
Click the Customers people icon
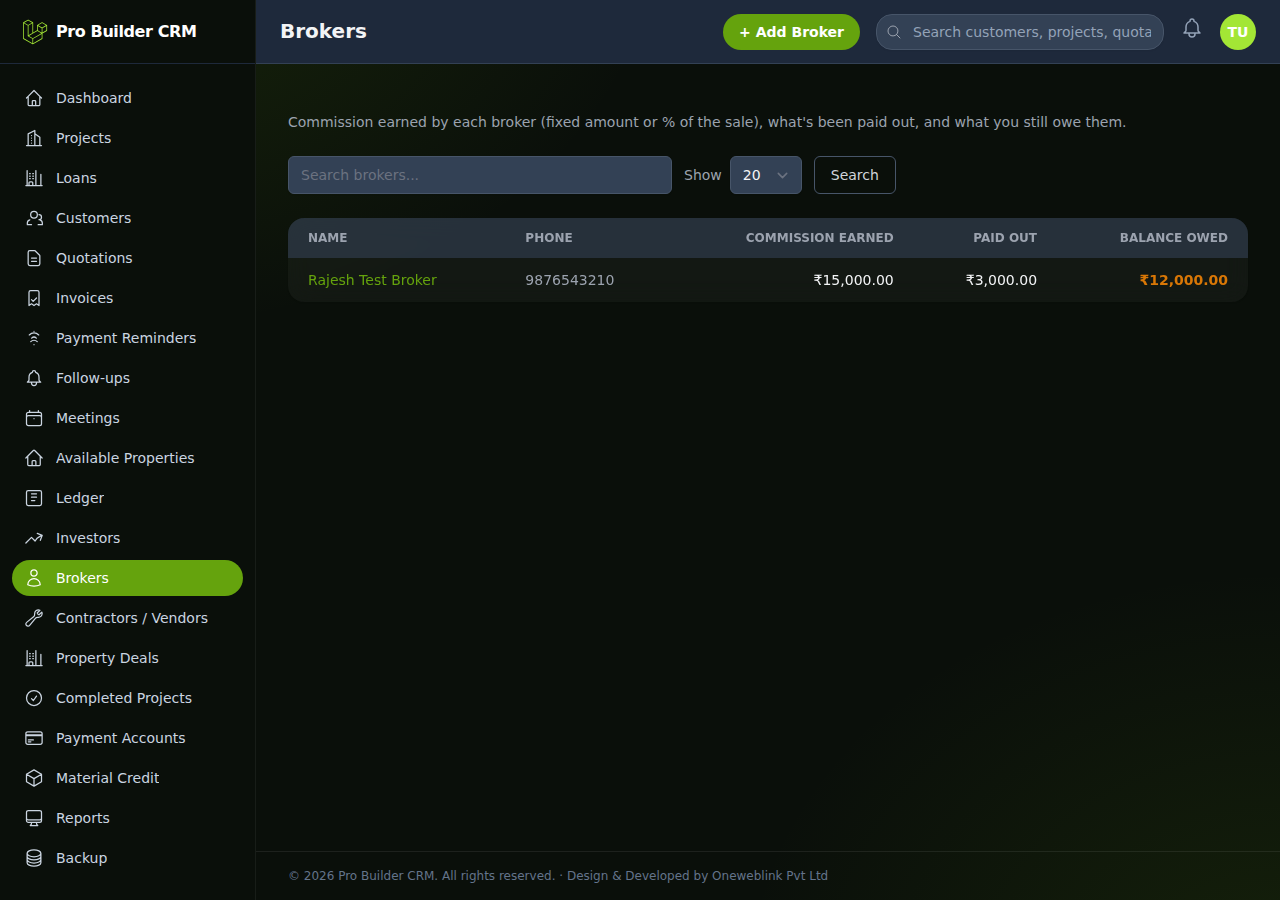click(34, 218)
